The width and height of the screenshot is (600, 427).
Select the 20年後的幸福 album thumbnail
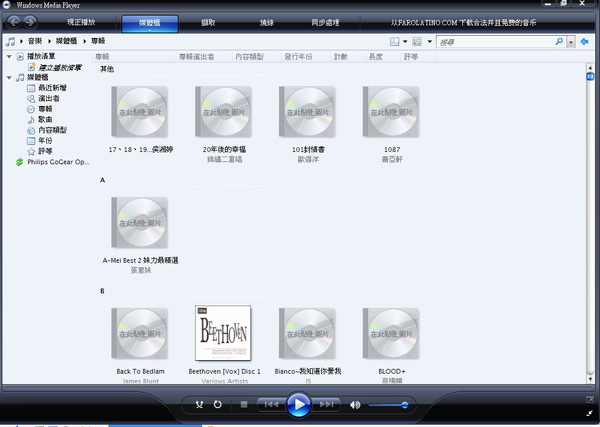223,112
